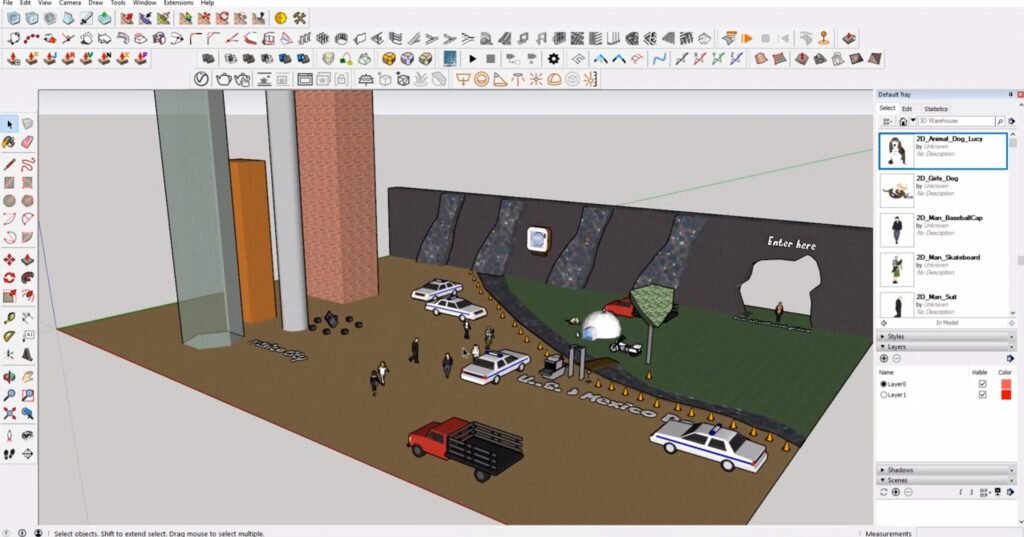
Task: Activate the Rotate tool
Action: (x=9, y=278)
